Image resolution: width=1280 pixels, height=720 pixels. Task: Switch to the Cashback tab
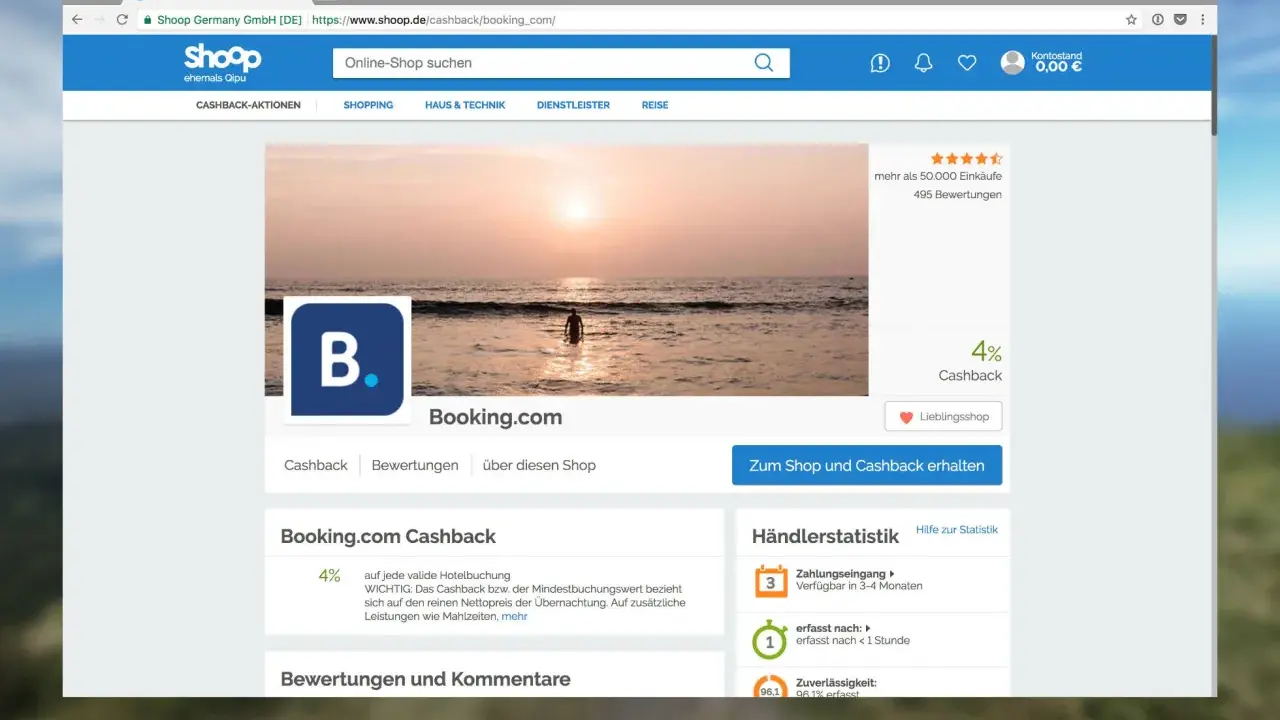tap(316, 465)
